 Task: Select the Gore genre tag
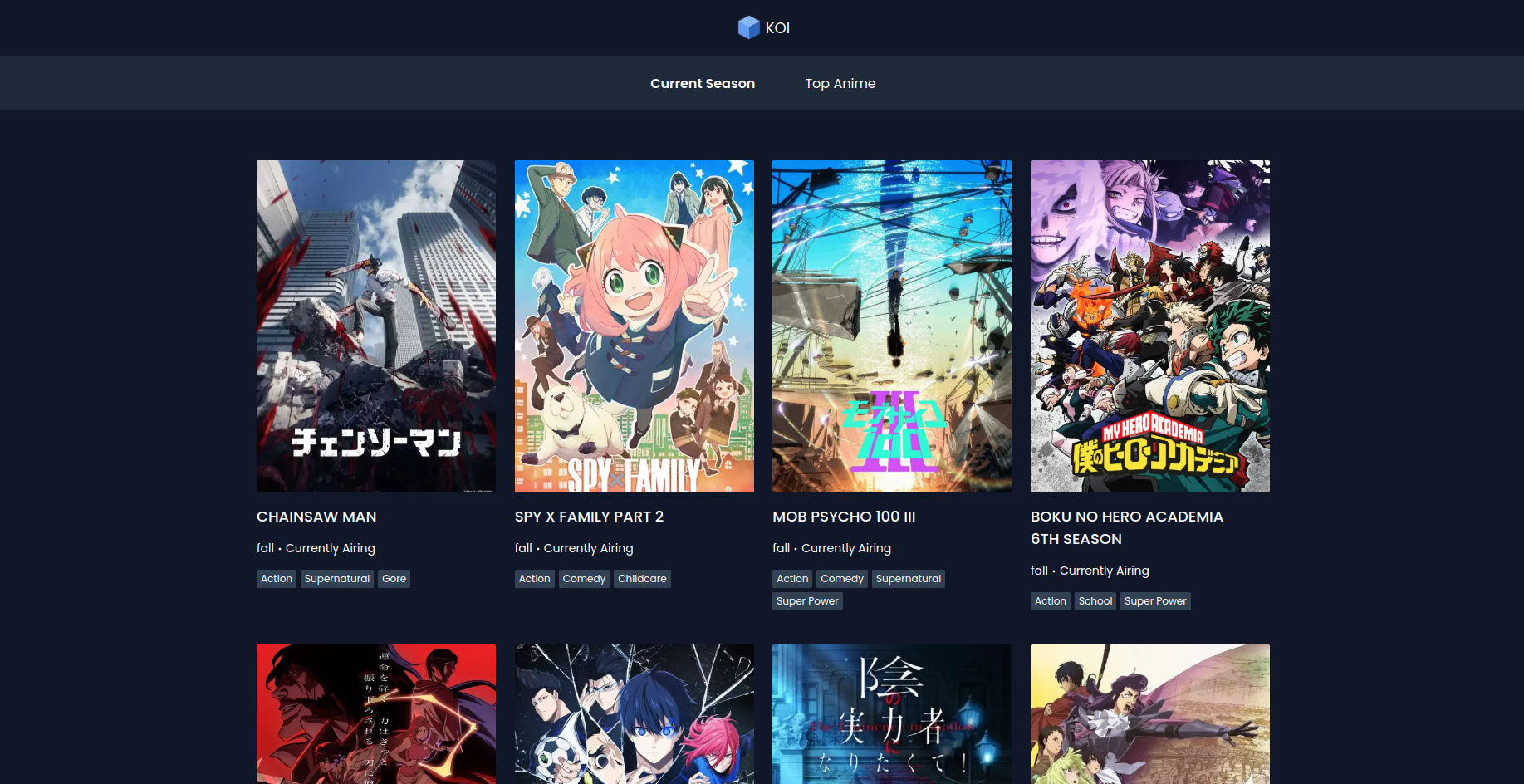(394, 579)
